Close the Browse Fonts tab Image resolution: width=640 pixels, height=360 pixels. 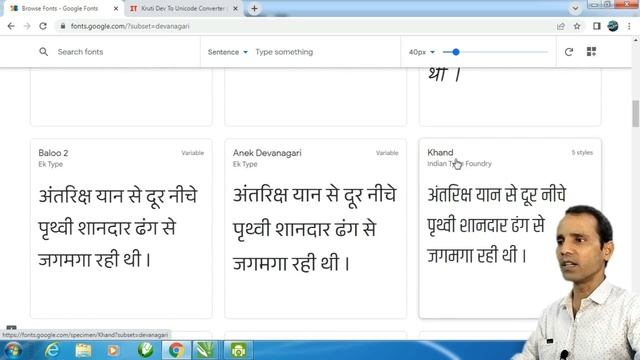(x=116, y=8)
